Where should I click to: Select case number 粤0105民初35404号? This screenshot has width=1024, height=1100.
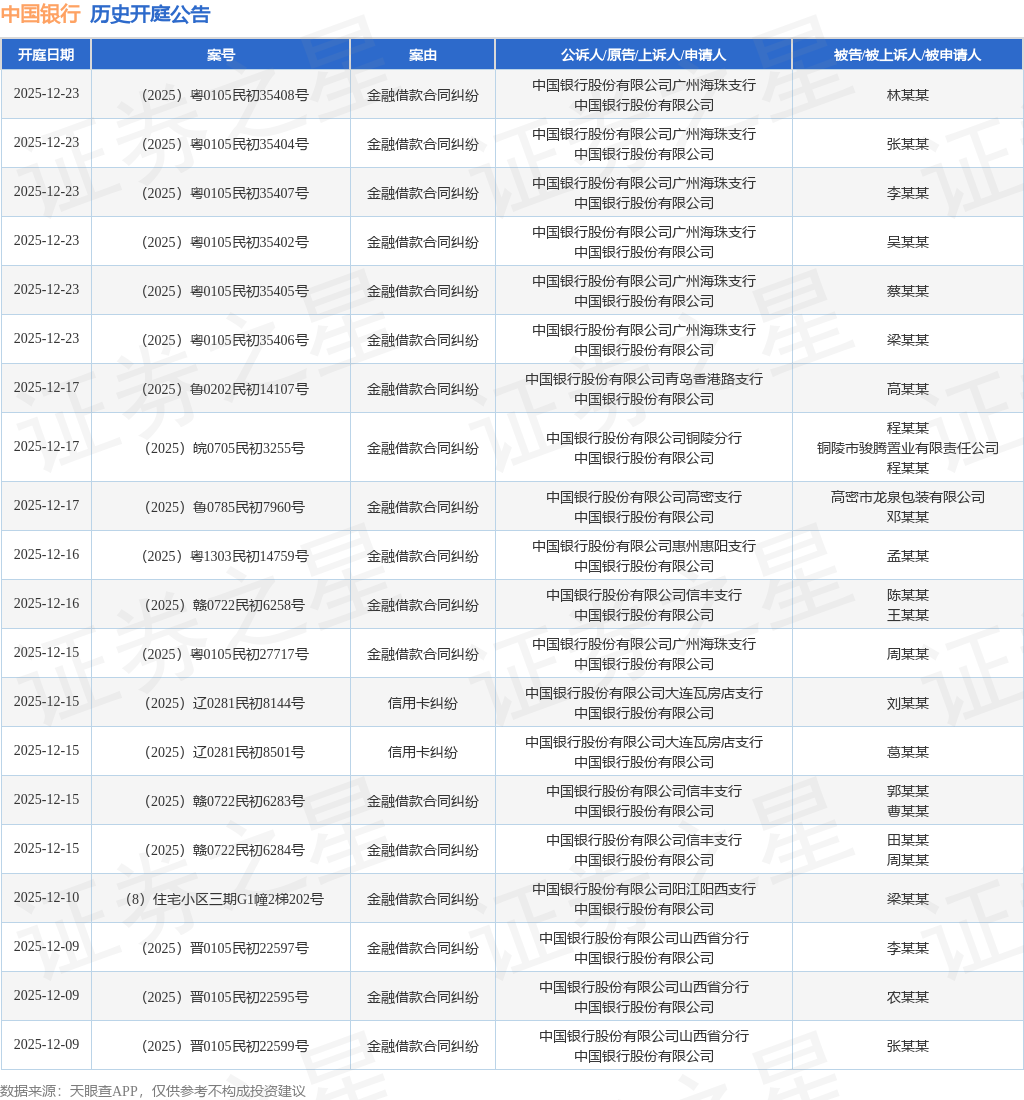(x=225, y=145)
